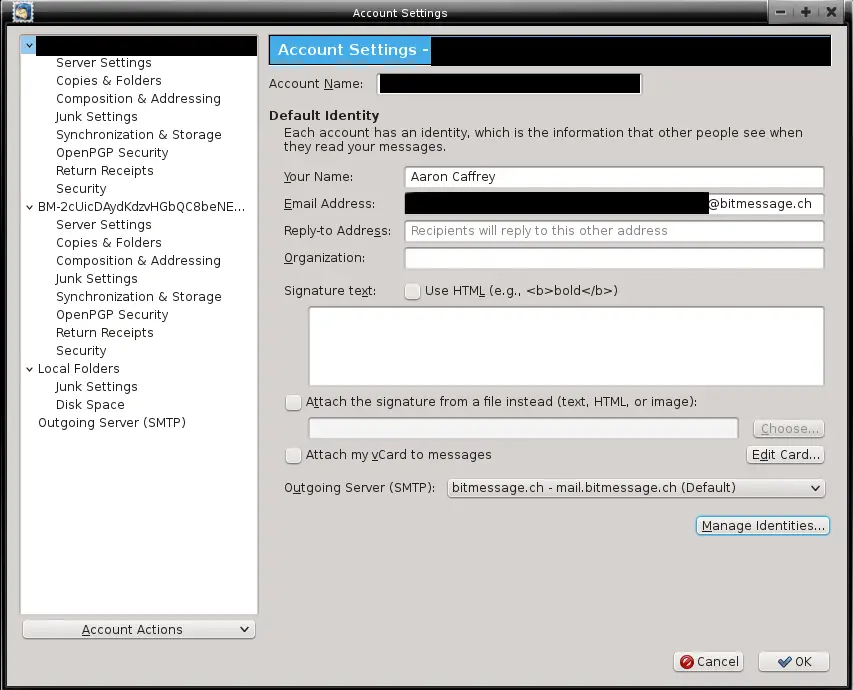Viewport: 853px width, 690px height.
Task: Select OpenPGP Security under the BM-2cUic account
Action: [x=112, y=315]
